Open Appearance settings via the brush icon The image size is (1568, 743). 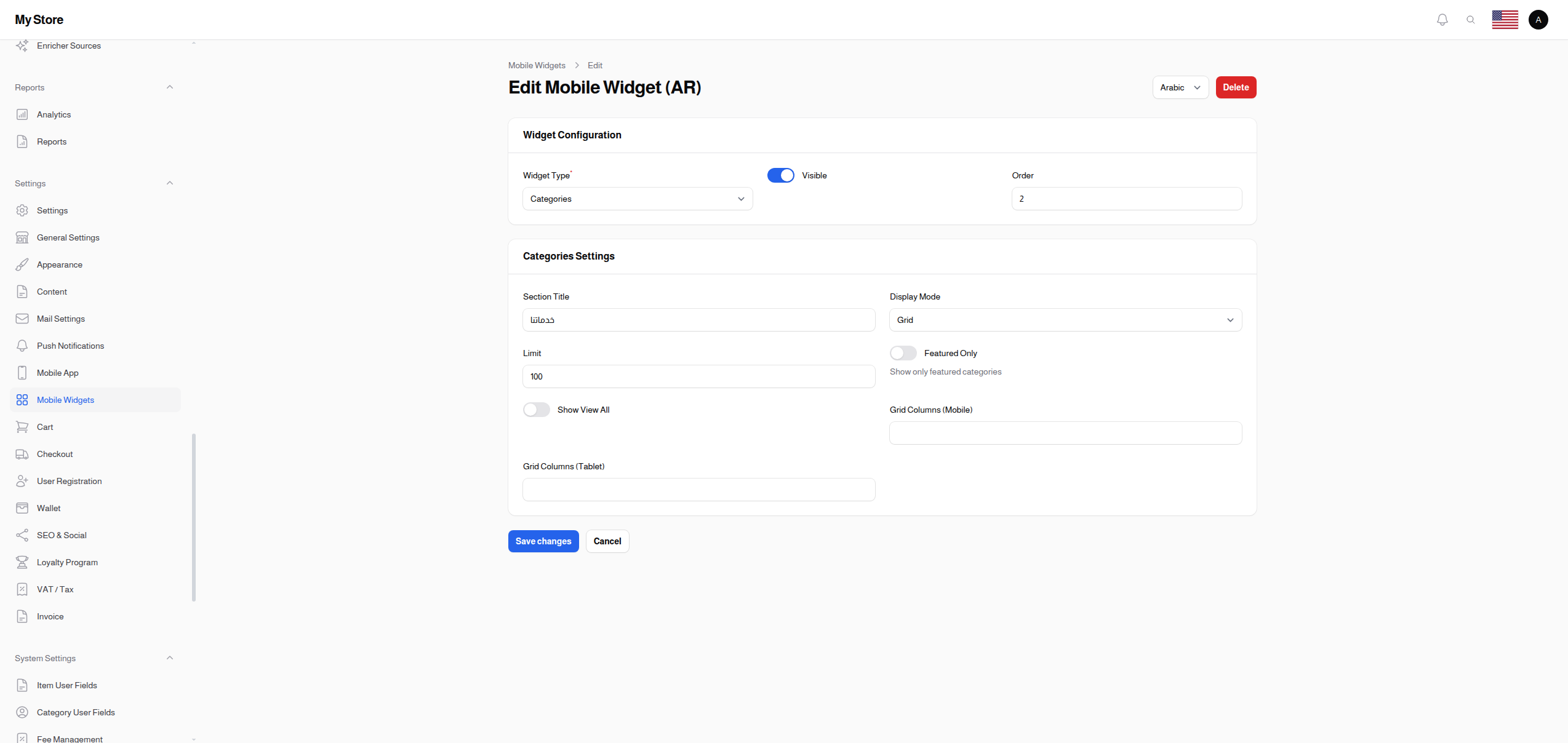(x=22, y=264)
